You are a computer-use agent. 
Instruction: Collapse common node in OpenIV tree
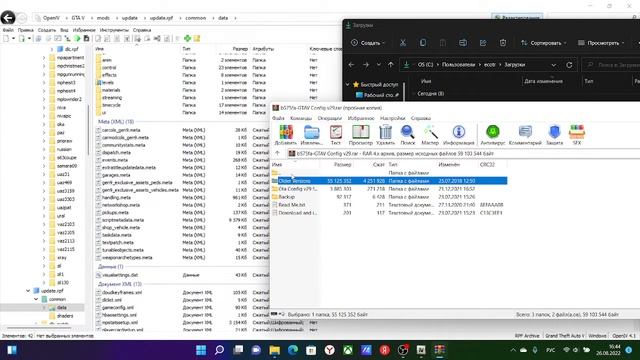[36, 299]
